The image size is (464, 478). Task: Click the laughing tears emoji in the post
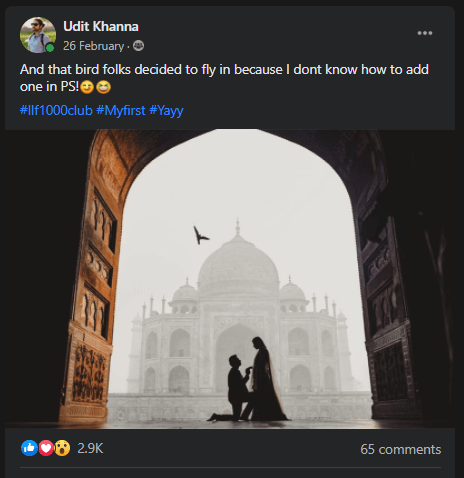point(103,87)
